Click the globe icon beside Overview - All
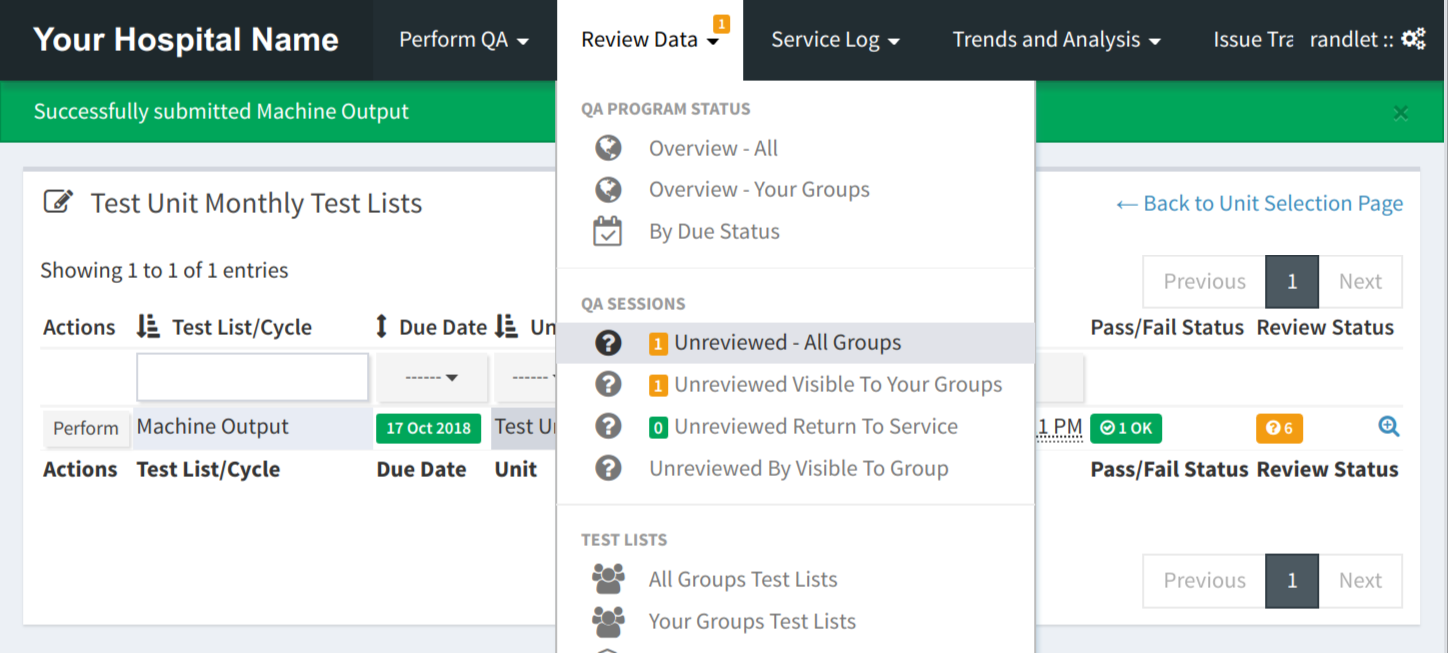 point(608,148)
